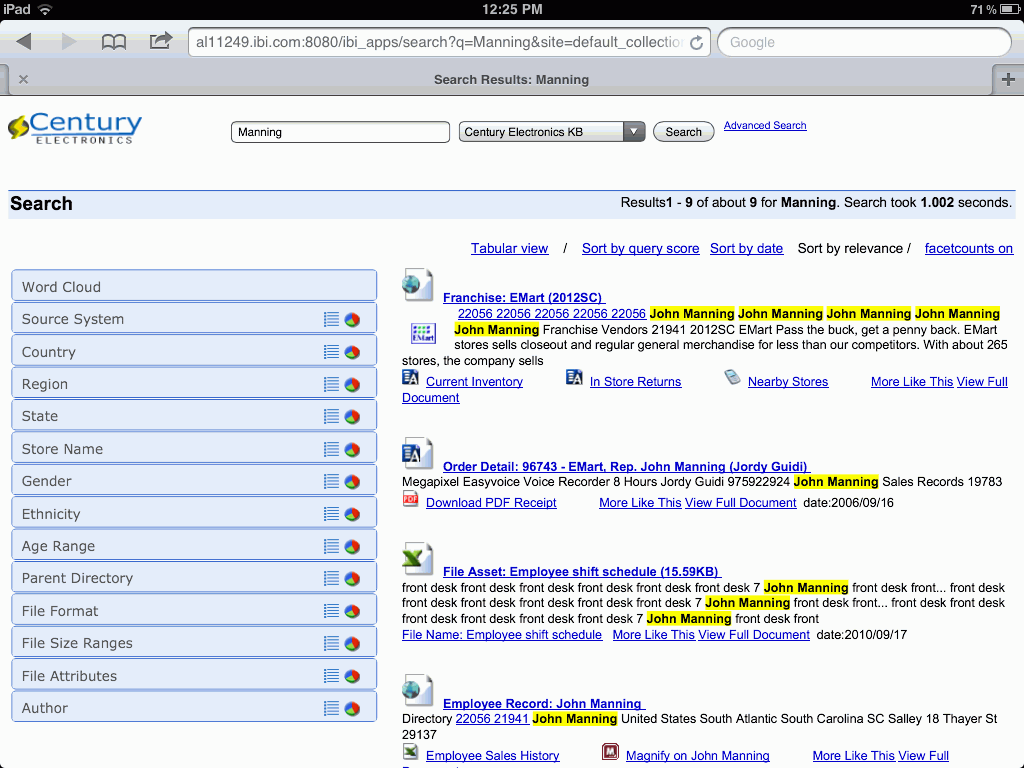Close the Search Results: Manning tab
The image size is (1024, 768).
[x=24, y=79]
